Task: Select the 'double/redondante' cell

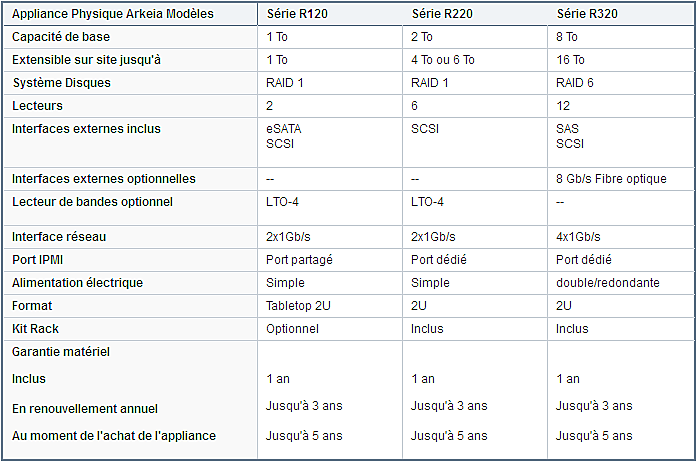Action: tap(608, 283)
